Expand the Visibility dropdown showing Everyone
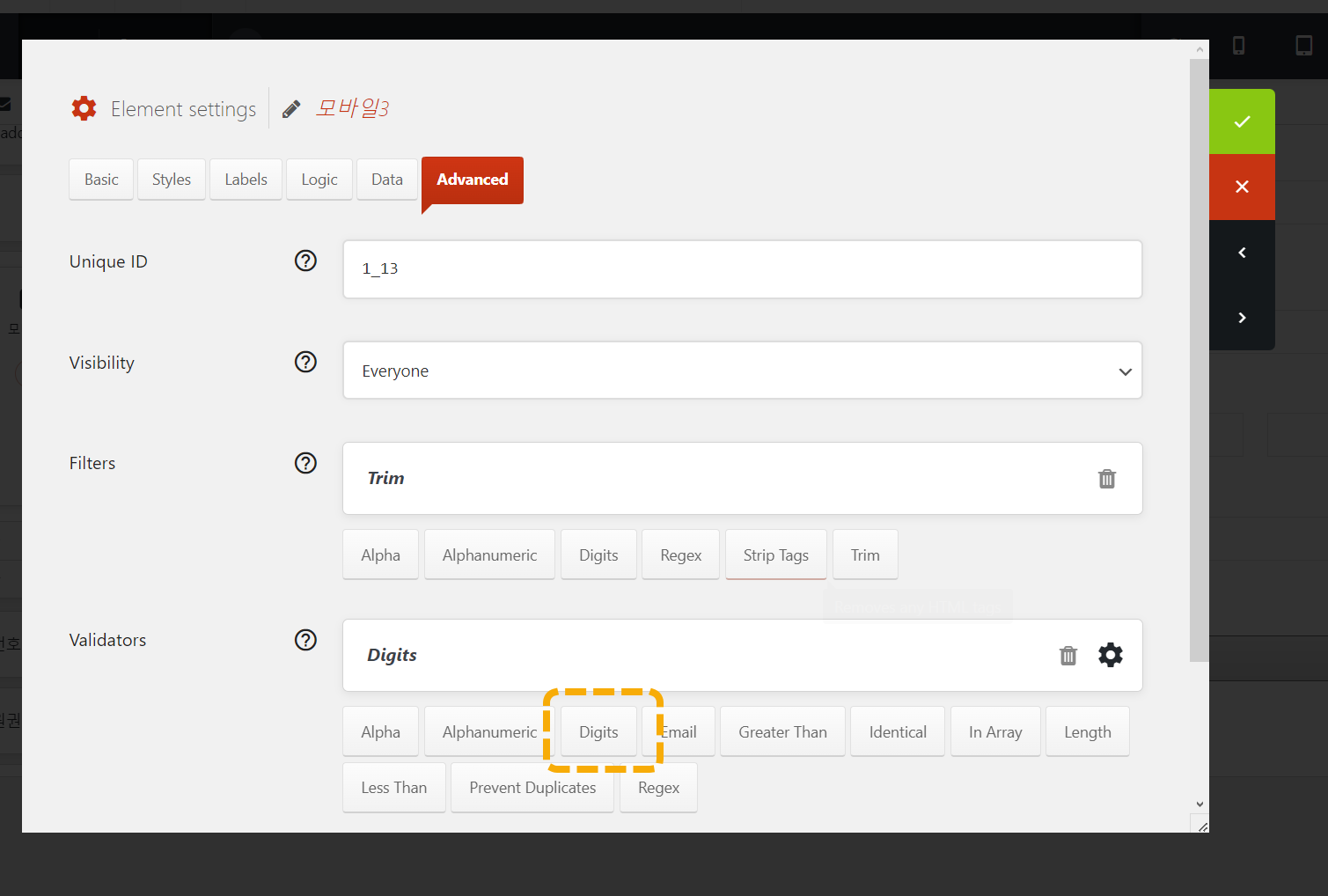 (x=743, y=371)
